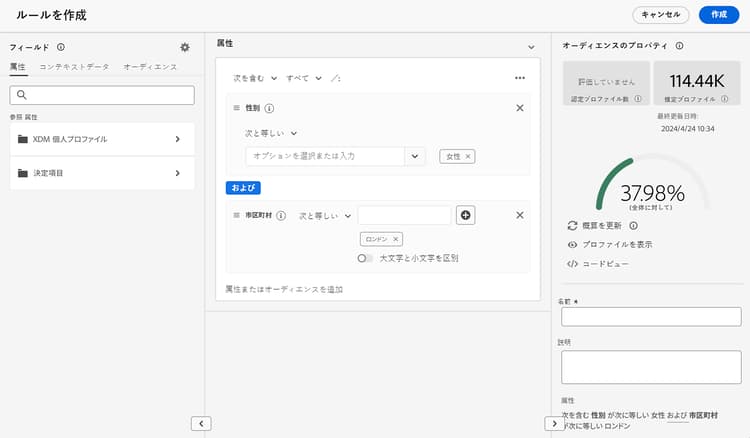Focus the field search box
The height and width of the screenshot is (438, 750).
pos(102,95)
